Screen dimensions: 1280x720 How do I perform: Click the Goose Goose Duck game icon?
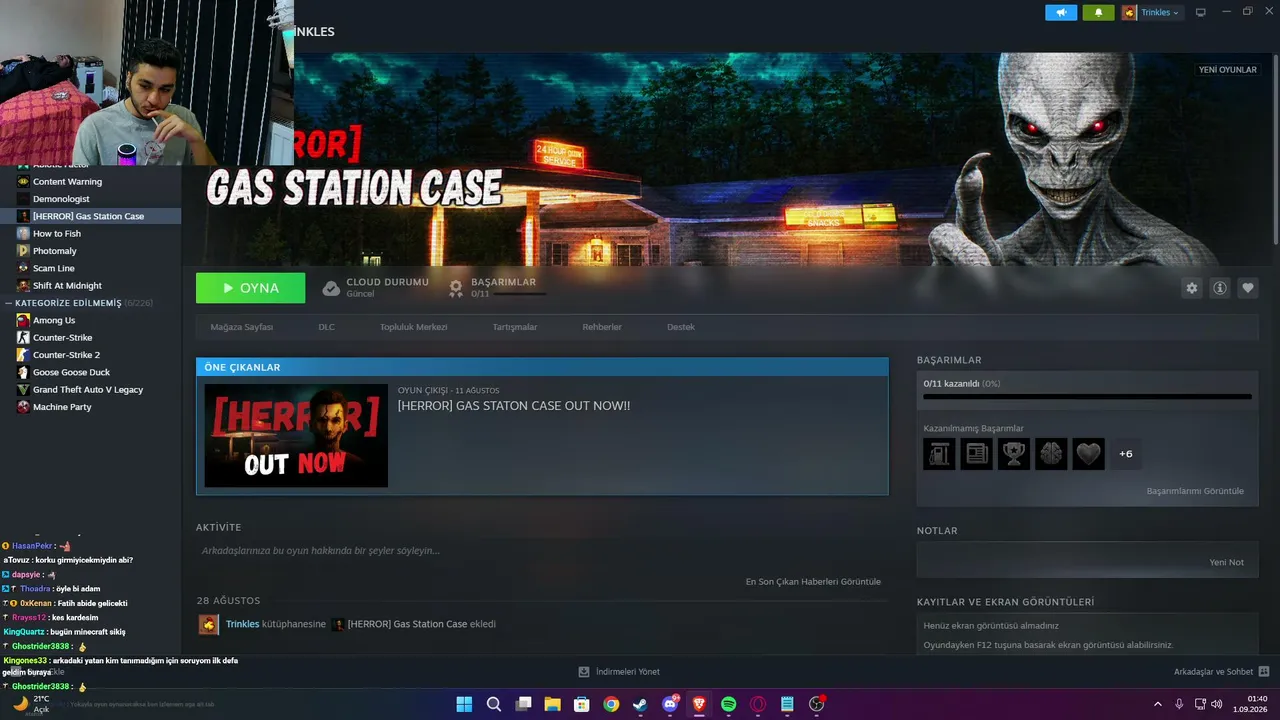pyautogui.click(x=23, y=372)
